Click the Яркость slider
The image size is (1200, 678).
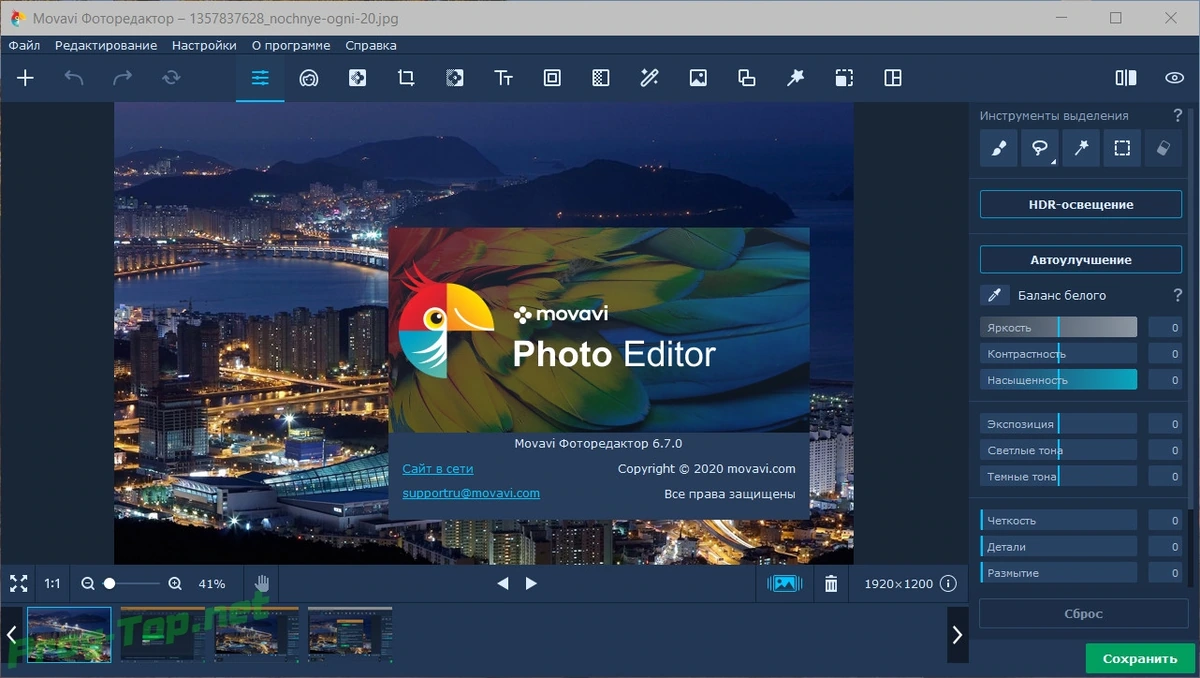pyautogui.click(x=1058, y=327)
